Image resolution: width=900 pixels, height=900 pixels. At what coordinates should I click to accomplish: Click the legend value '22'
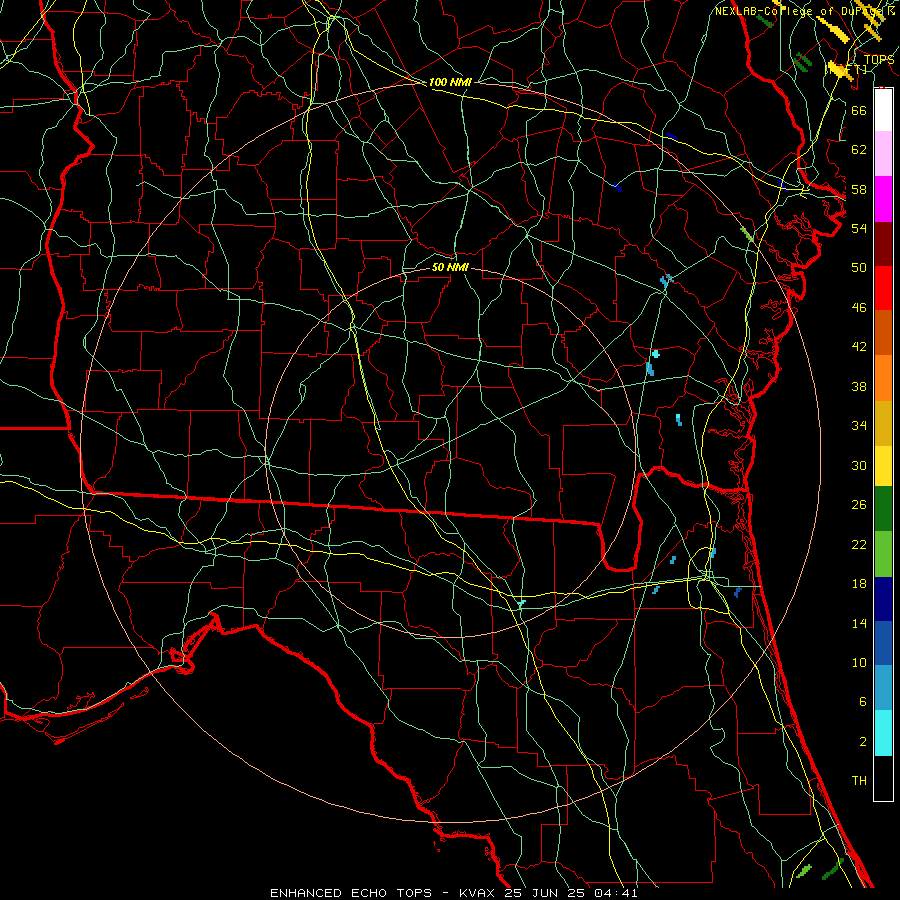[x=859, y=544]
